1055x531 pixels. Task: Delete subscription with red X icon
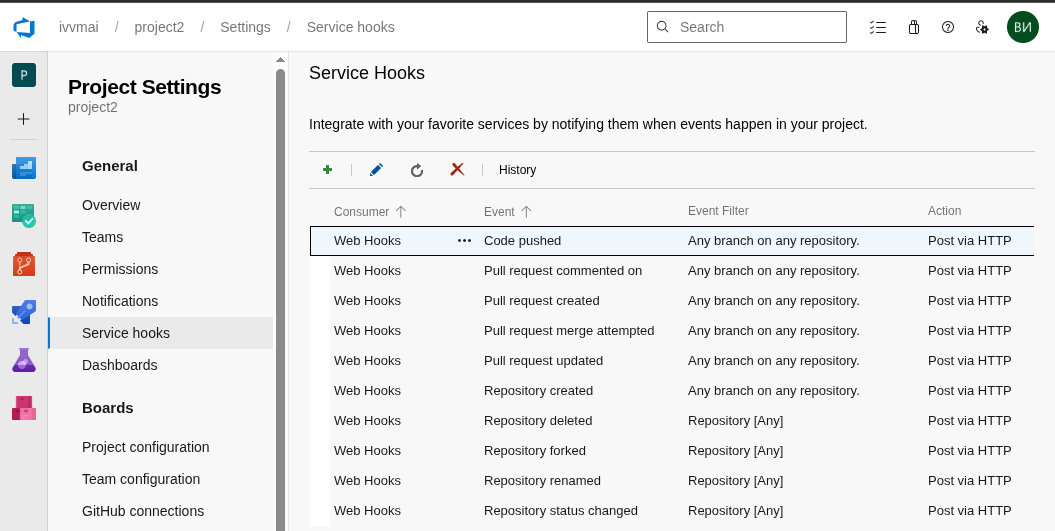[457, 170]
